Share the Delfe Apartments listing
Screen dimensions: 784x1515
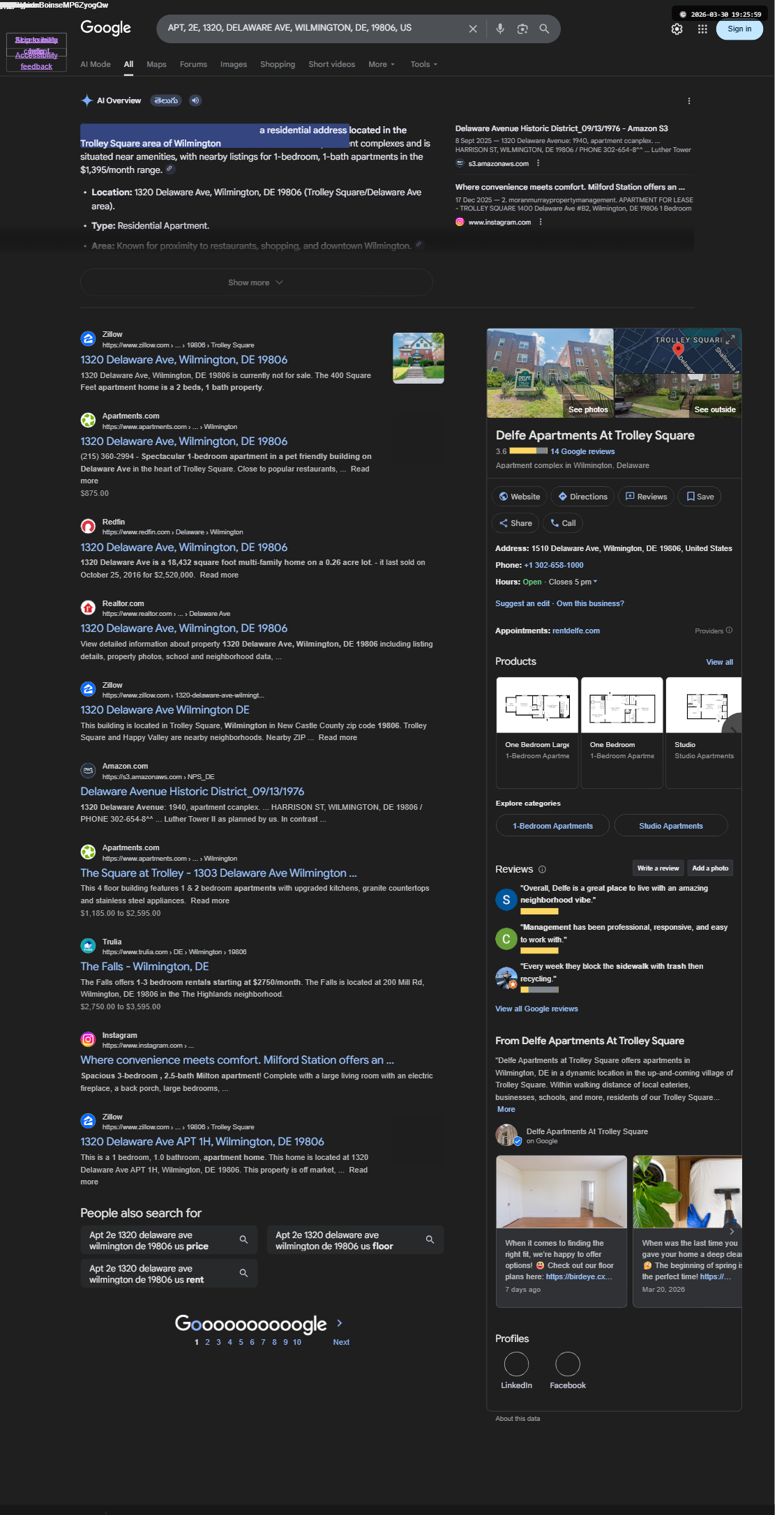(x=515, y=523)
